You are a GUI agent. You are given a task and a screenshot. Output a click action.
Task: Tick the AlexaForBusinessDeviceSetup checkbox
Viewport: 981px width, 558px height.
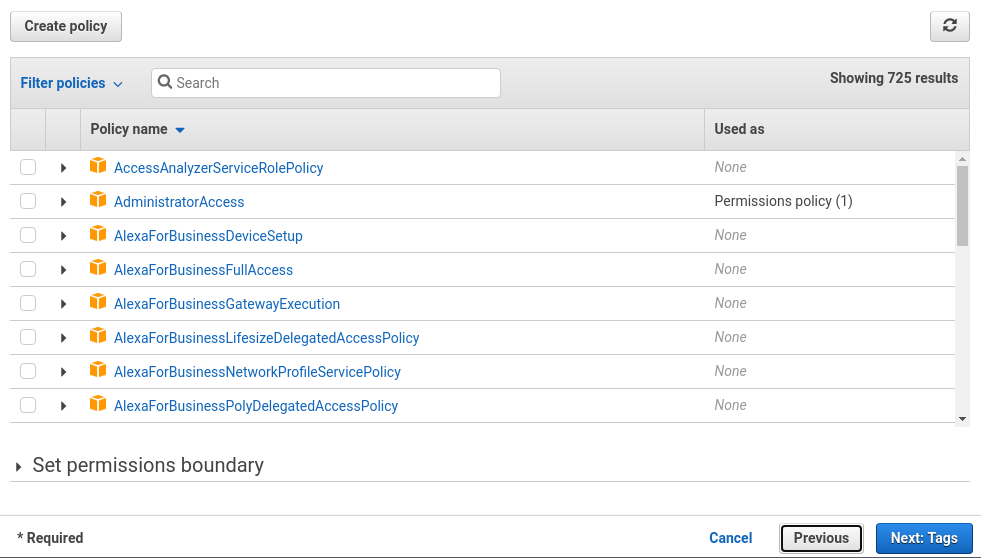tap(28, 235)
